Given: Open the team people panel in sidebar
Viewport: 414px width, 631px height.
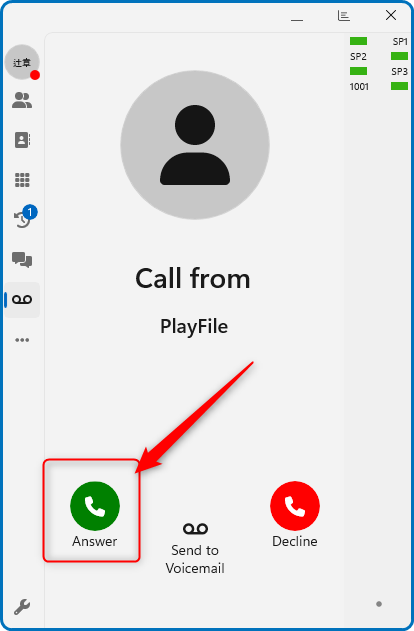Looking at the screenshot, I should 22,100.
